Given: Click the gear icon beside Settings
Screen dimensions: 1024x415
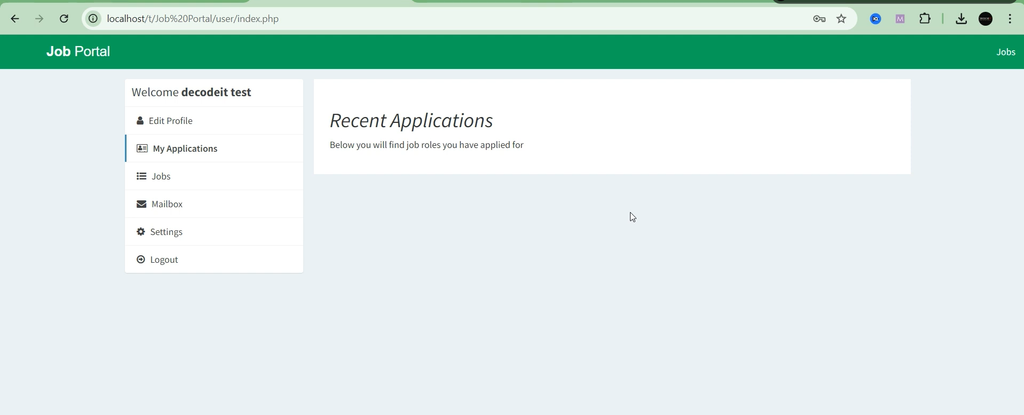Looking at the screenshot, I should pyautogui.click(x=140, y=232).
